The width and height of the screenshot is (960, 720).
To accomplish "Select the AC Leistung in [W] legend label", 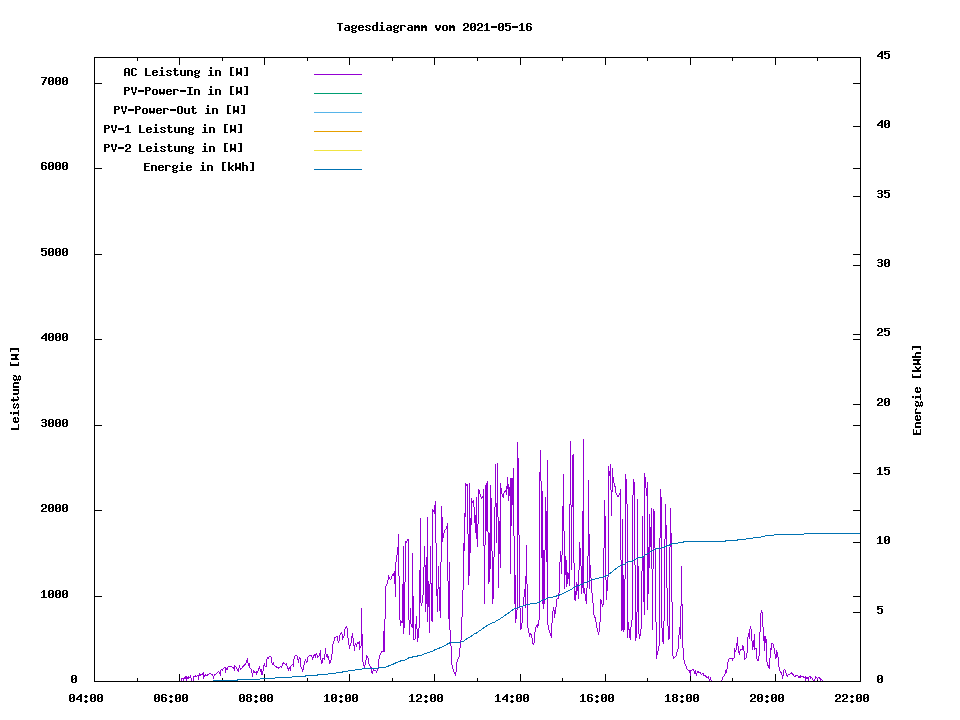I will coord(186,72).
